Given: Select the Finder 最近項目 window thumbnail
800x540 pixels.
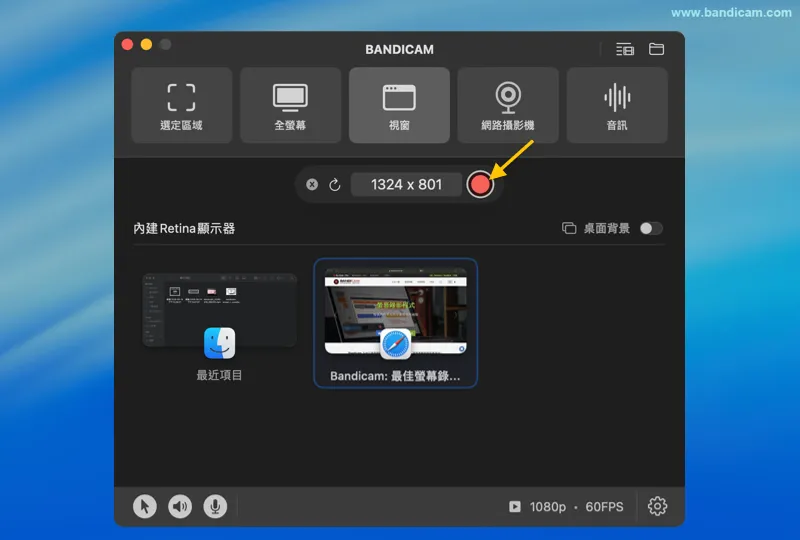Looking at the screenshot, I should click(x=219, y=327).
